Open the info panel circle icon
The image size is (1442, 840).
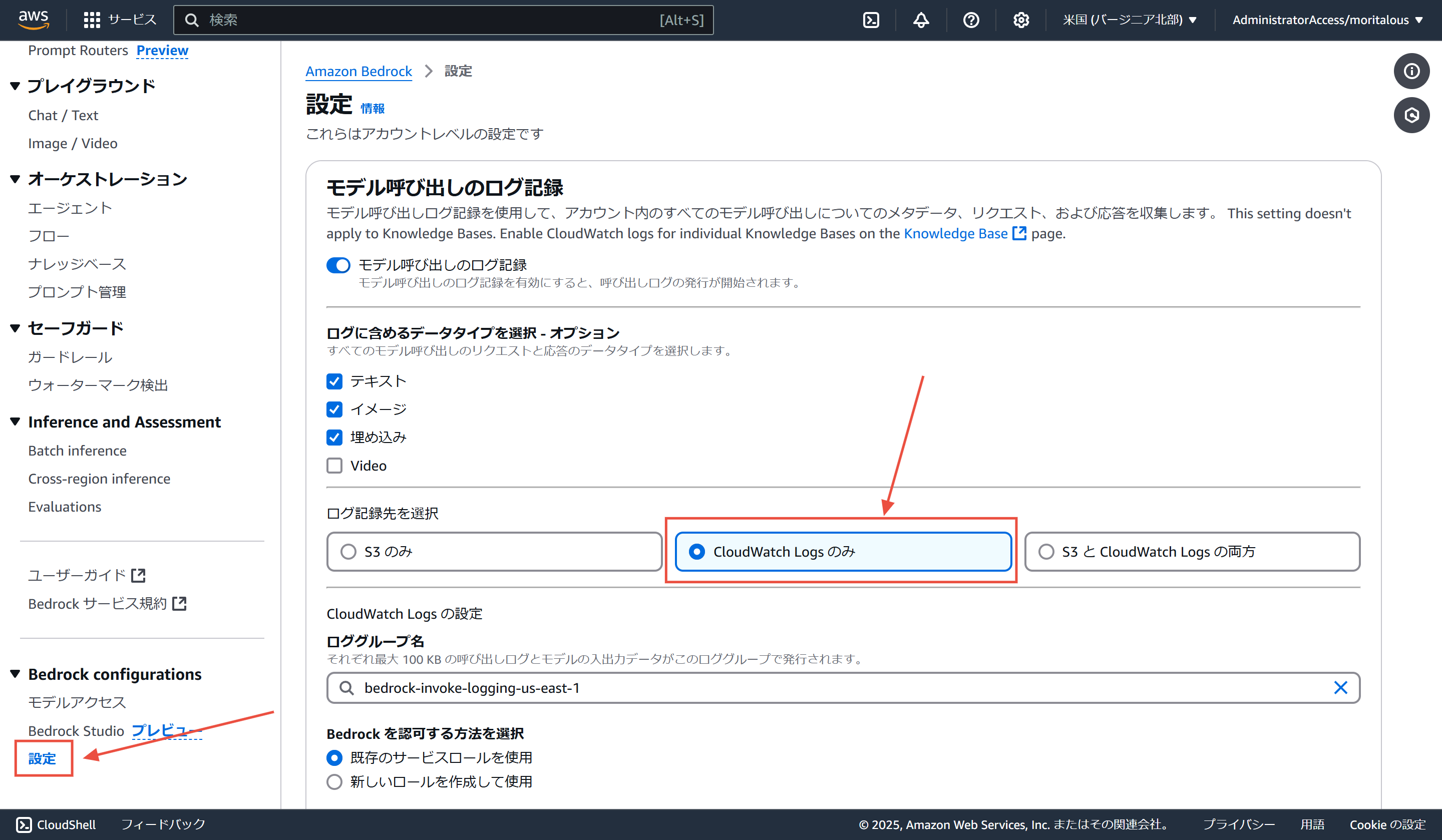point(1410,71)
